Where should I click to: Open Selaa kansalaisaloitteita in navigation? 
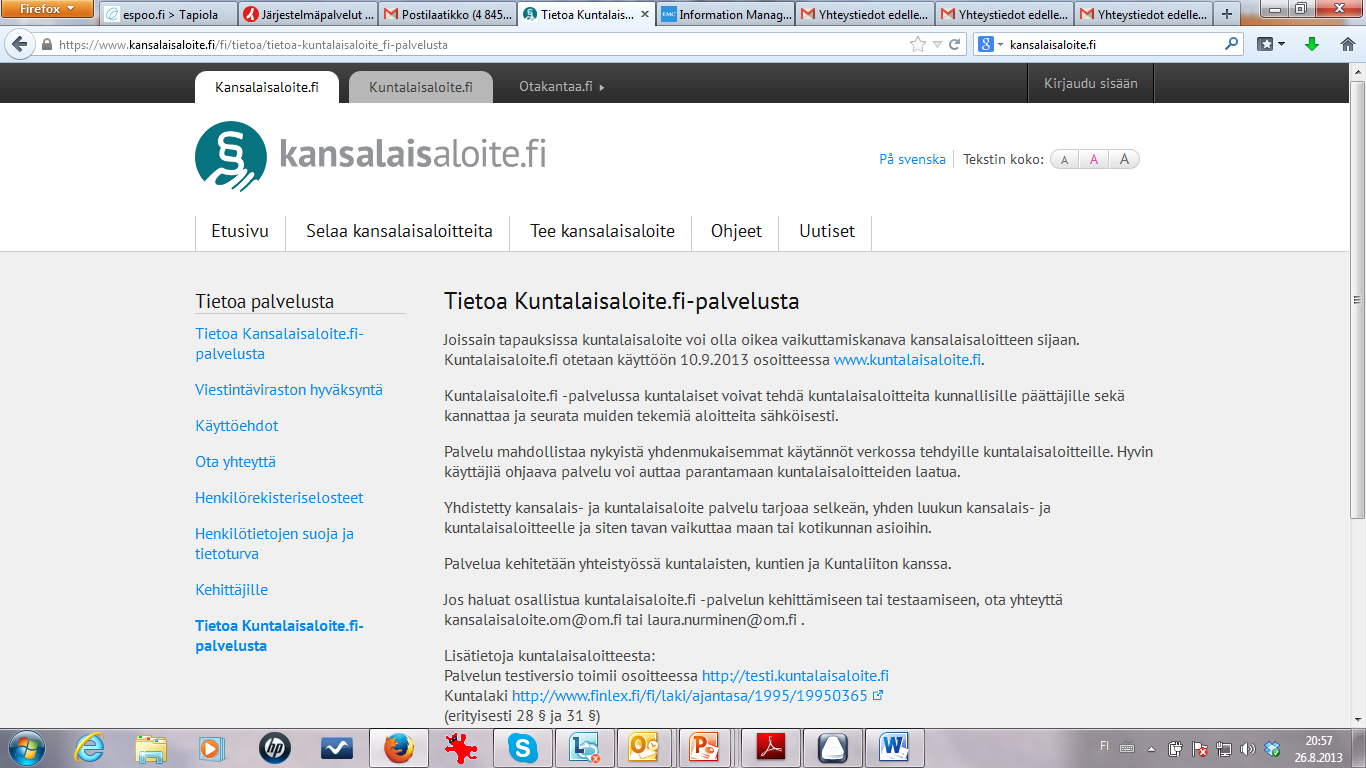[400, 231]
